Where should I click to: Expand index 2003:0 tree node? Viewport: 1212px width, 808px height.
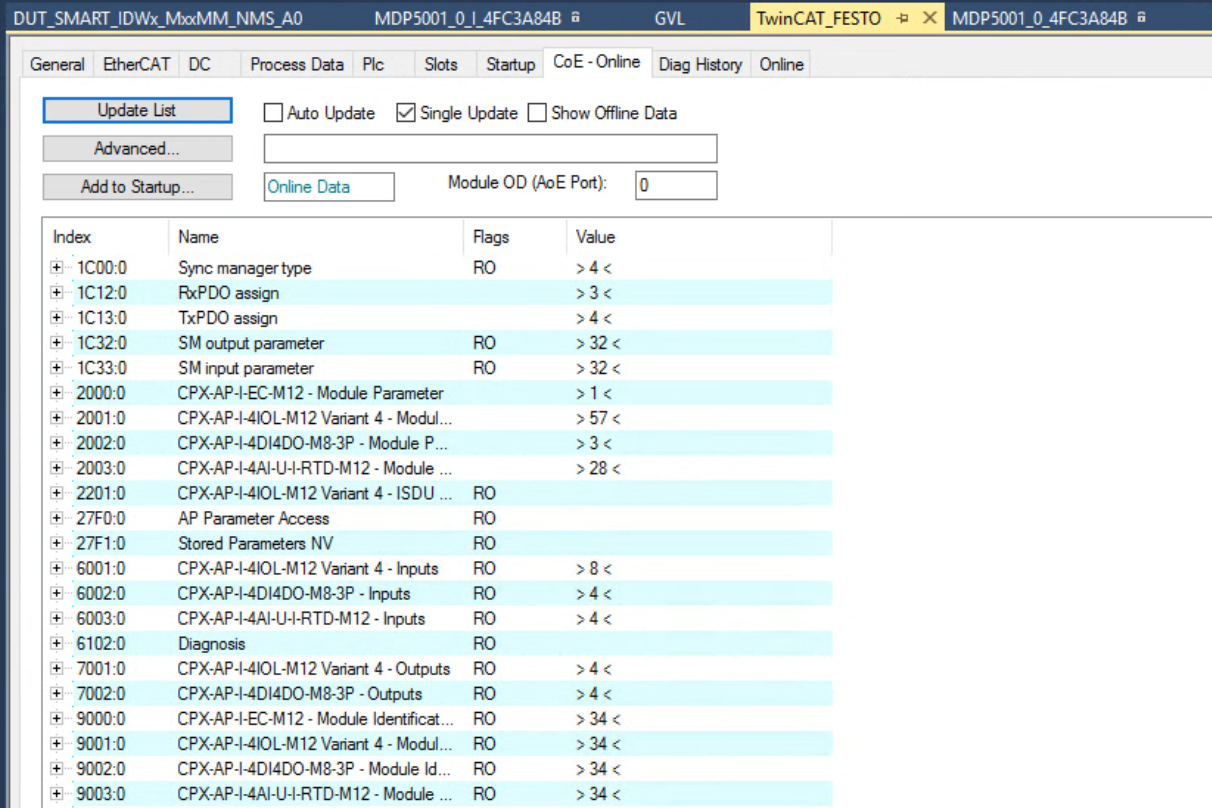(x=57, y=468)
